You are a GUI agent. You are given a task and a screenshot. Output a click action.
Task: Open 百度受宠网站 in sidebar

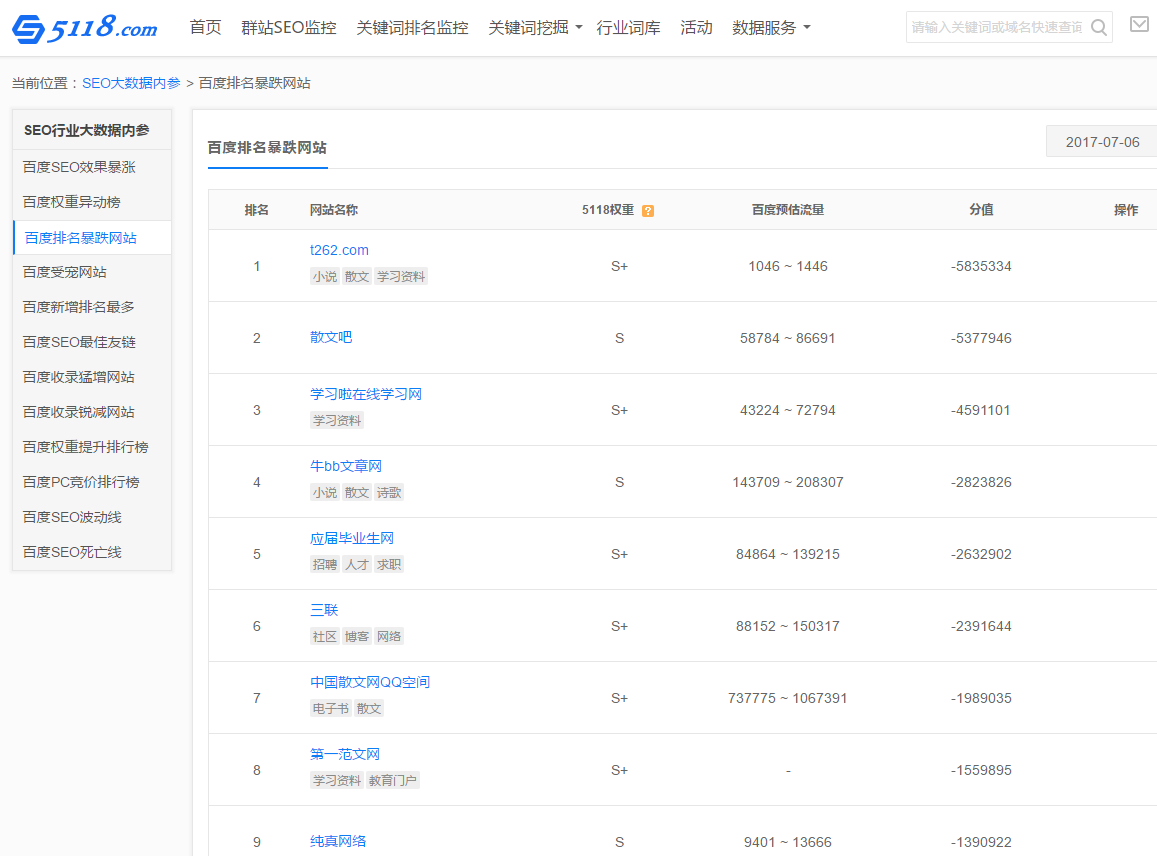point(64,272)
